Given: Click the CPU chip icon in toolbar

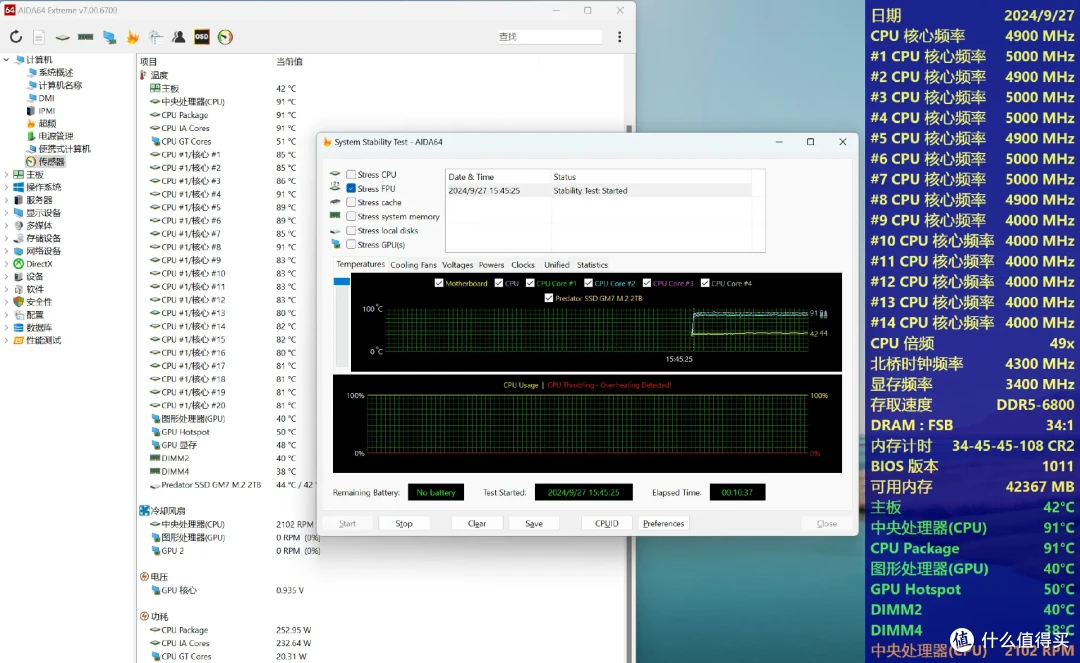Looking at the screenshot, I should 63,37.
